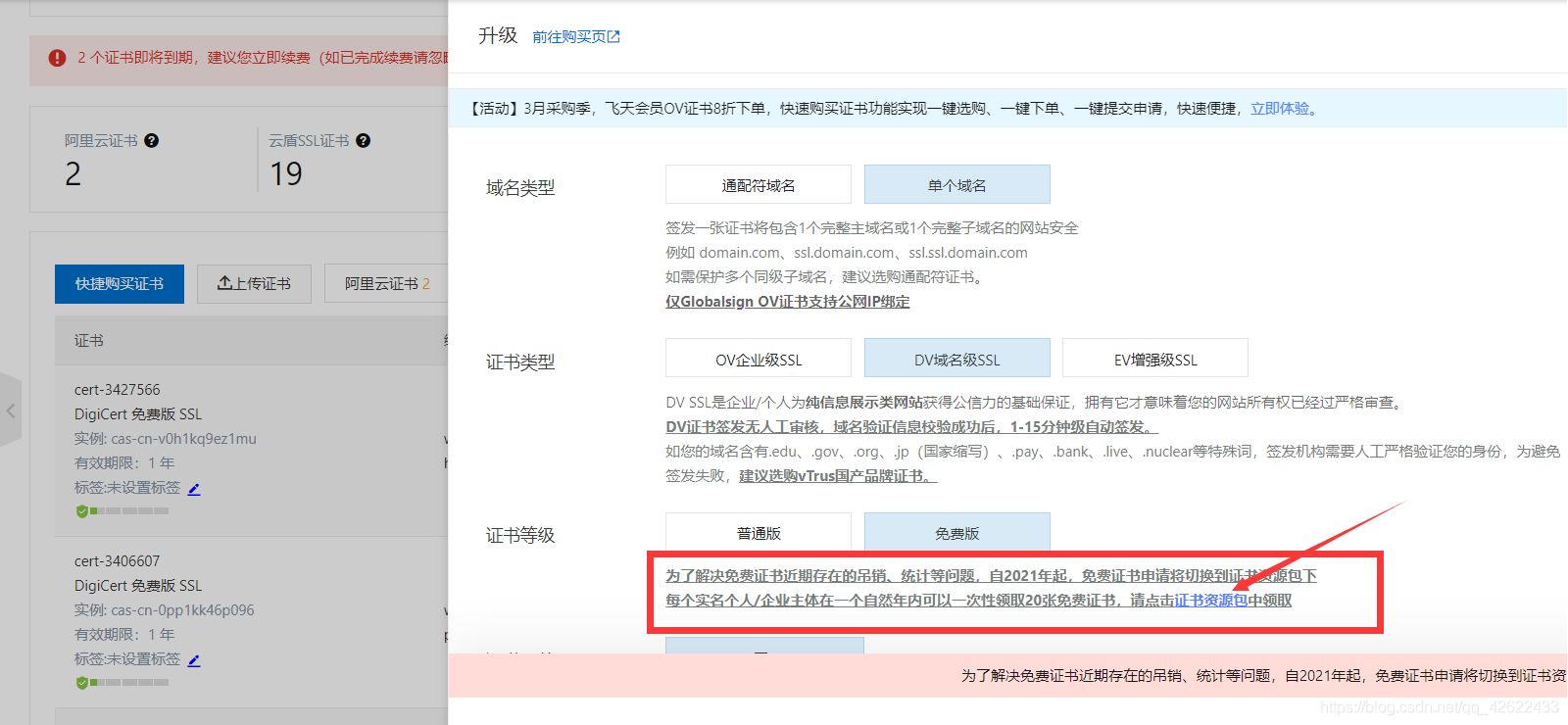Viewport: 1568px width, 725px height.
Task: Choose EV增强级SSL certificate type
Action: click(1154, 359)
